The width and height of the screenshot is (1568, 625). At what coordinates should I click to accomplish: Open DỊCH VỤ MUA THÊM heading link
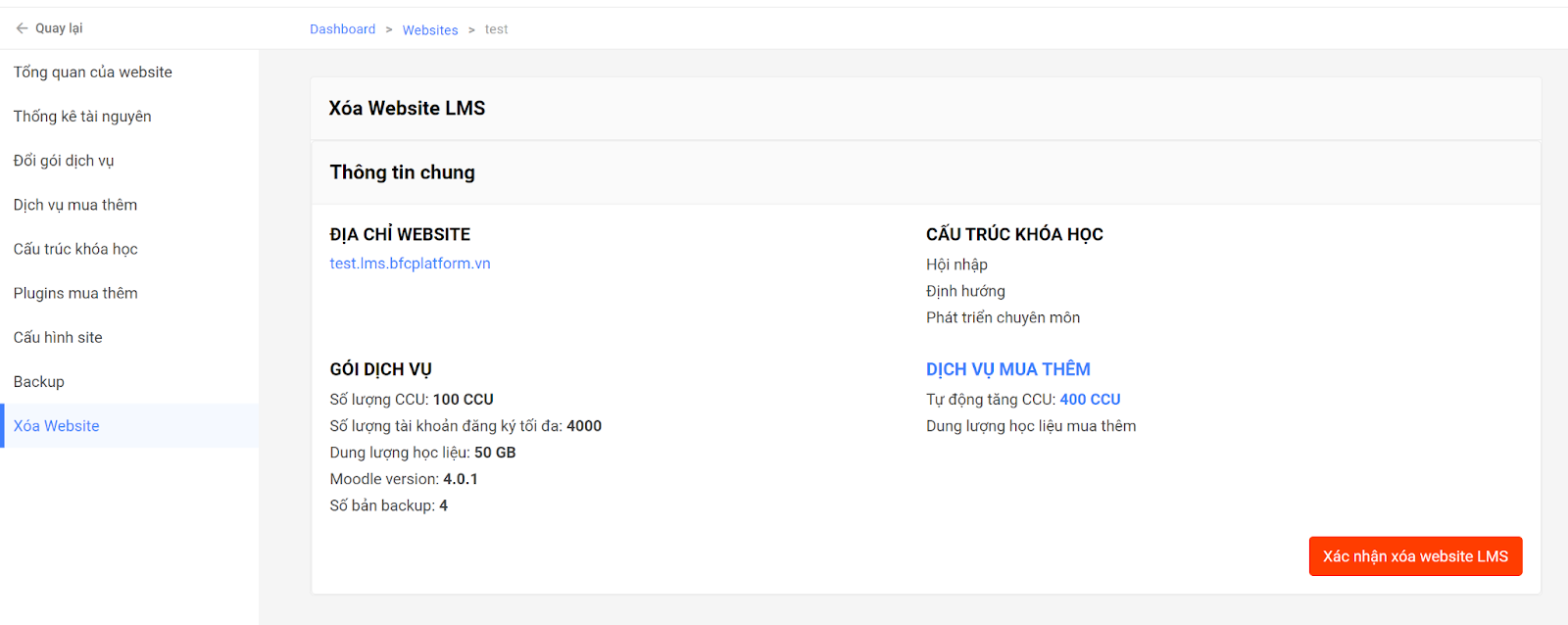point(1008,369)
